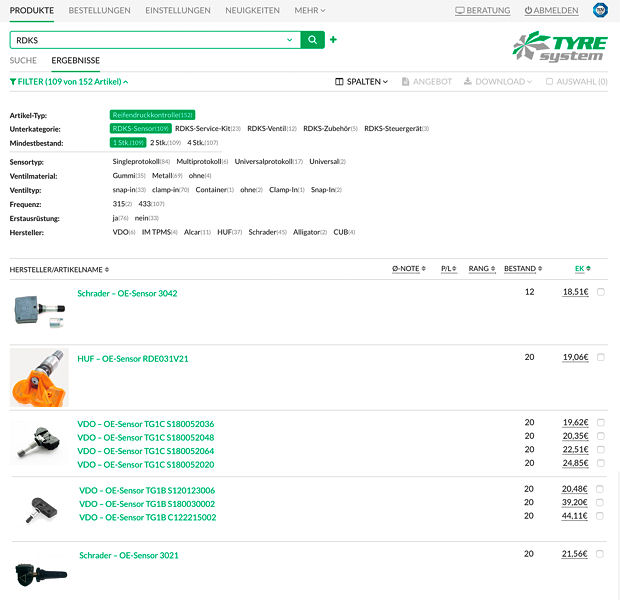Tick checkbox for VDO TG1B S120123006

coord(599,489)
